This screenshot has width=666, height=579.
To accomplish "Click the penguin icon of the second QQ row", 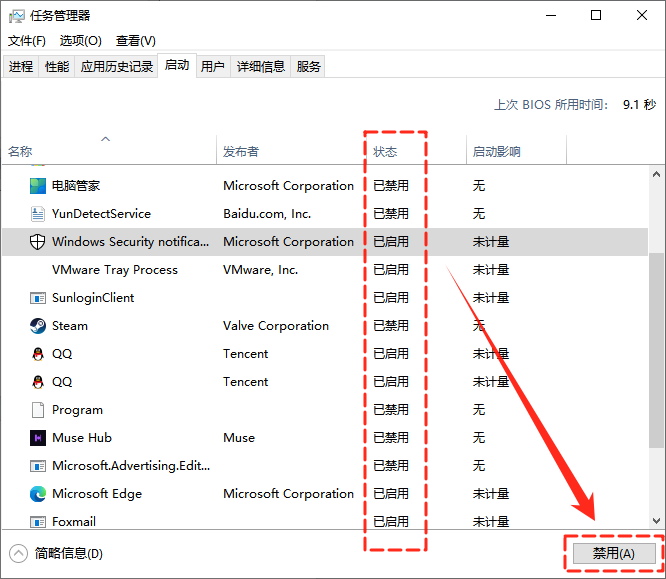I will pyautogui.click(x=38, y=382).
